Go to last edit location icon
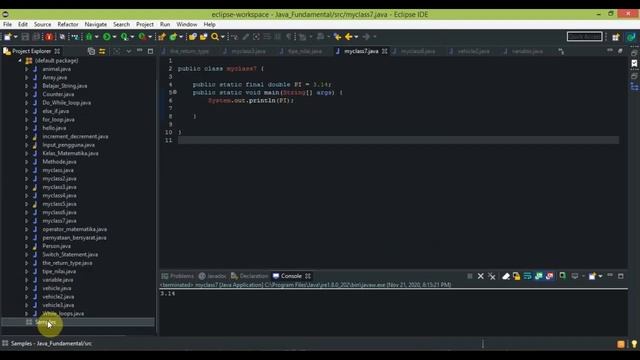640x360 pixels. (x=338, y=37)
